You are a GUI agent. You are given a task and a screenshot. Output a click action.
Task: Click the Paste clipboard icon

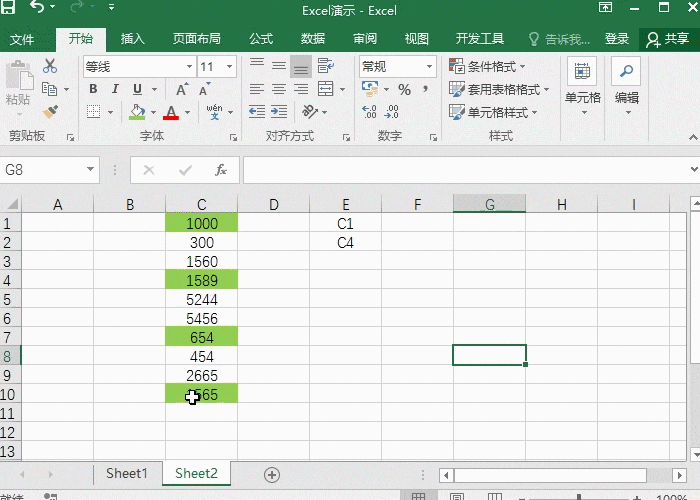[19, 74]
